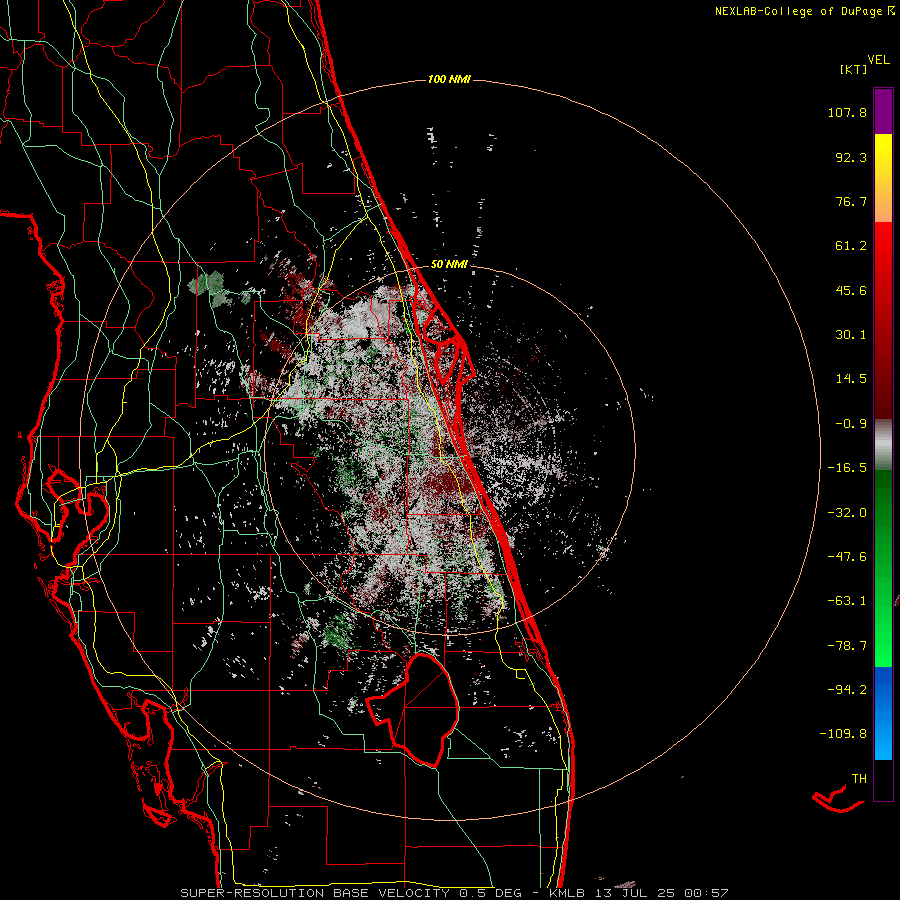900x900 pixels.
Task: Click the -0.9 velocity scale value
Action: click(851, 424)
